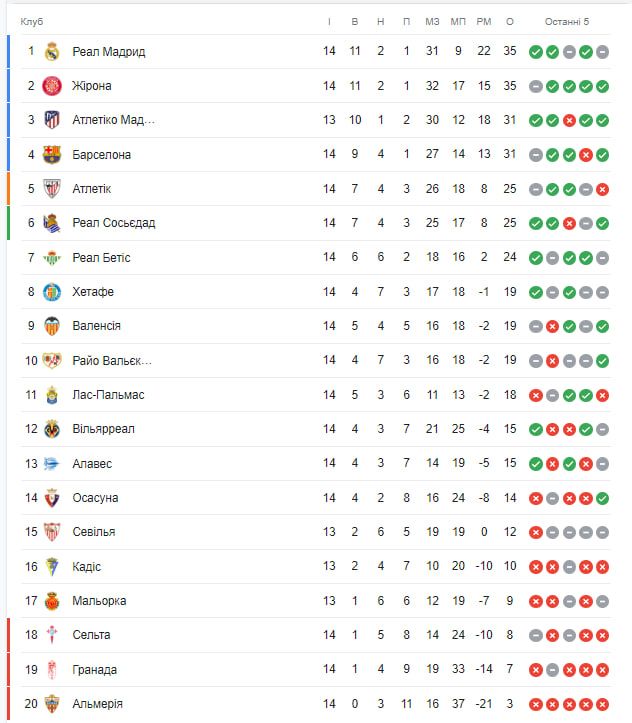Screen dimensions: 632x723
Task: Click the Алавес team name
Action: coord(92,464)
